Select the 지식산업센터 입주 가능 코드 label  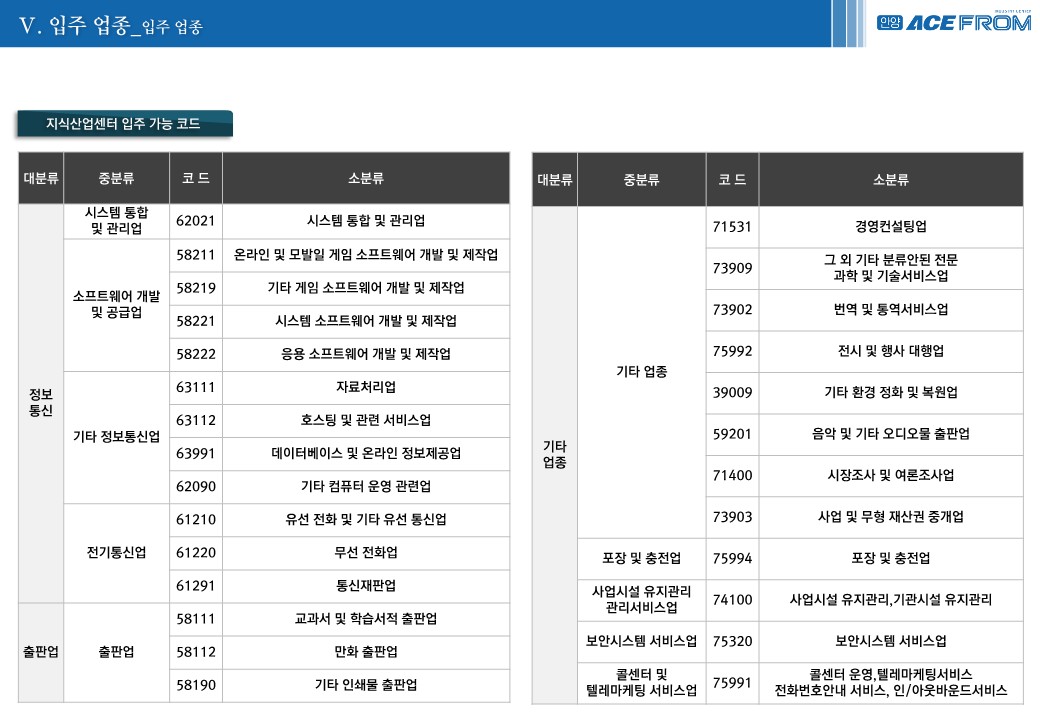point(124,124)
